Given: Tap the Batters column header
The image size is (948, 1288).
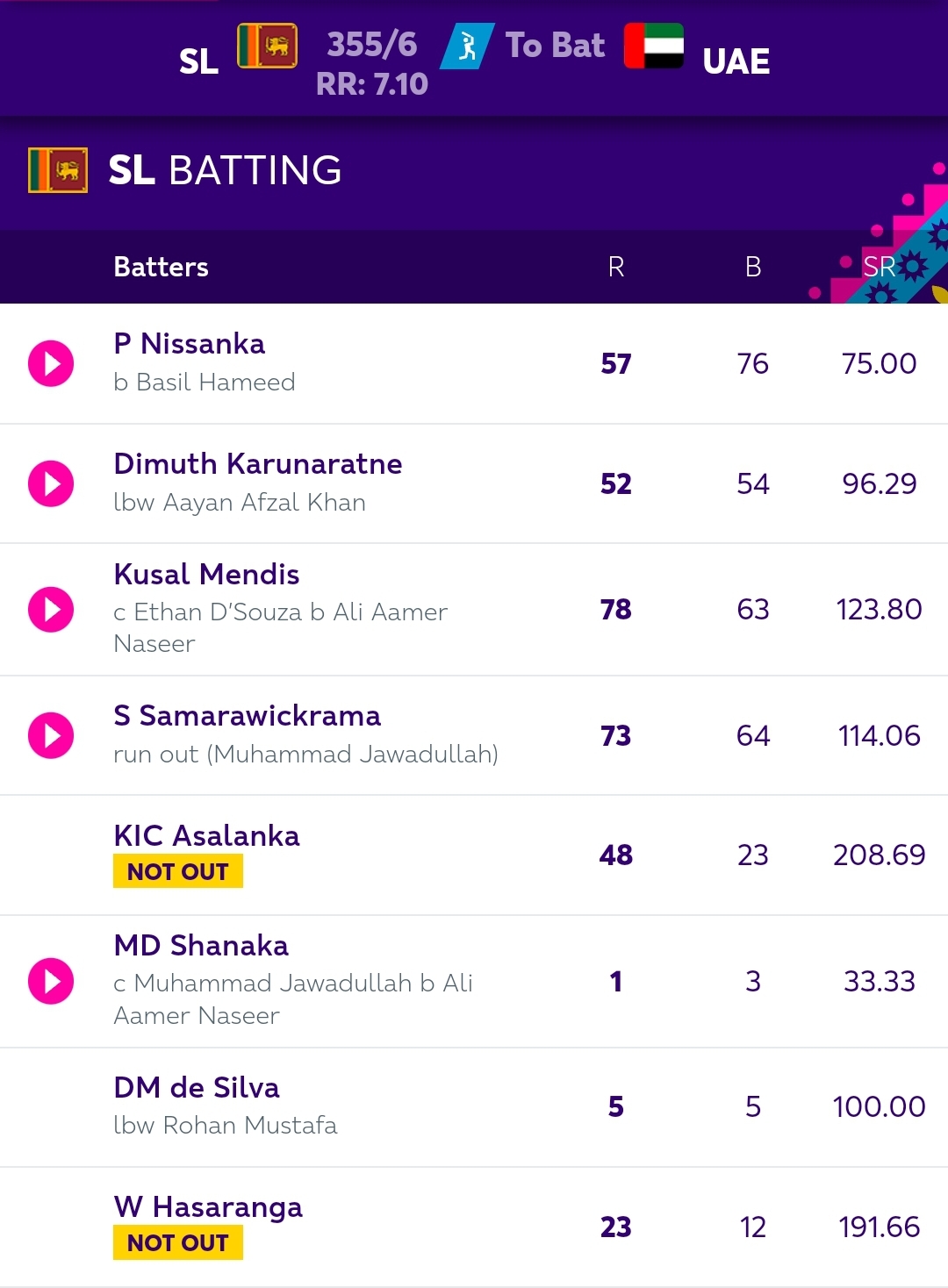Looking at the screenshot, I should (162, 267).
